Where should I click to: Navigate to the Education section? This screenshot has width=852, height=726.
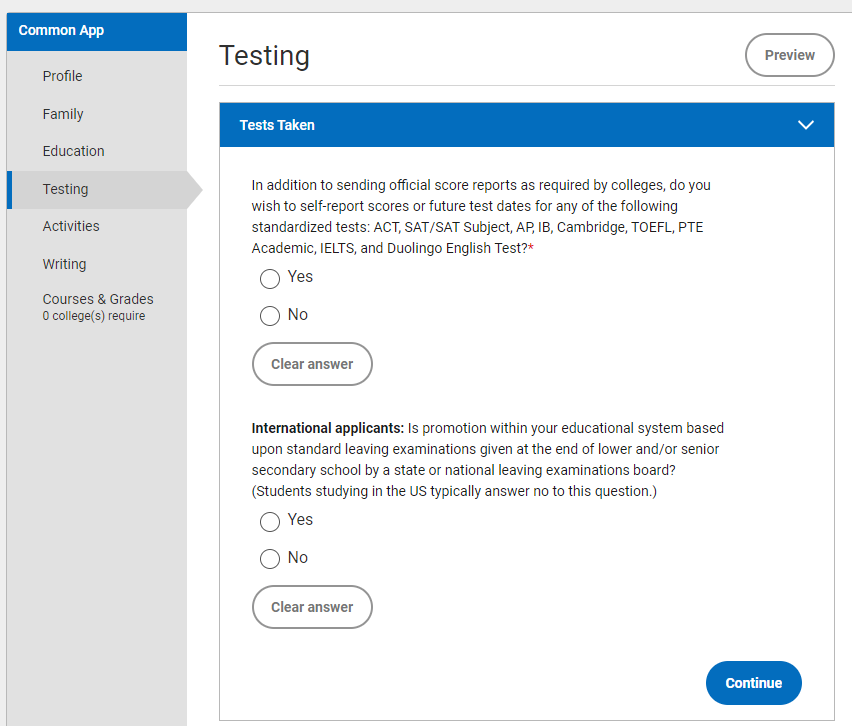point(73,151)
